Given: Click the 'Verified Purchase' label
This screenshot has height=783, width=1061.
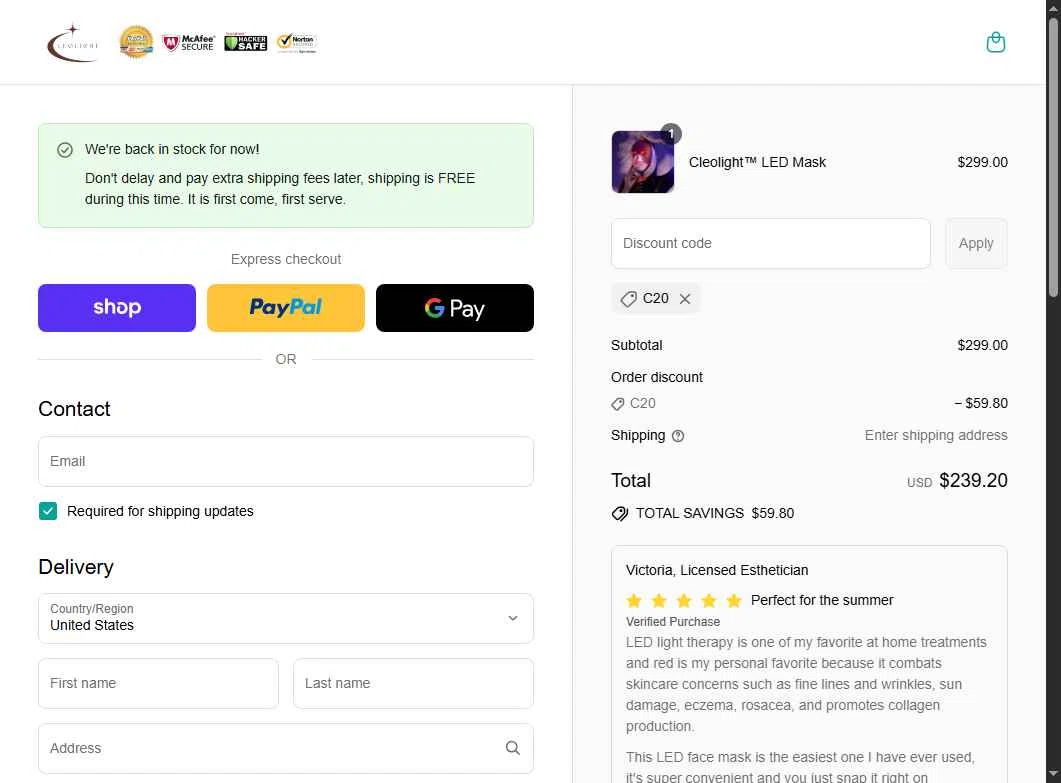Looking at the screenshot, I should [673, 621].
